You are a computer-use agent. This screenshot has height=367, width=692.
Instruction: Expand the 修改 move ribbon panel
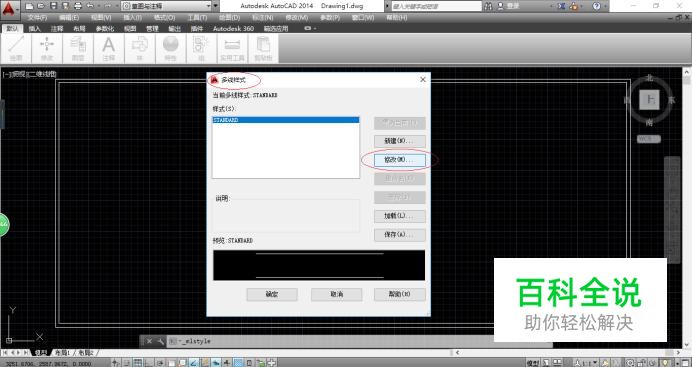pyautogui.click(x=47, y=49)
